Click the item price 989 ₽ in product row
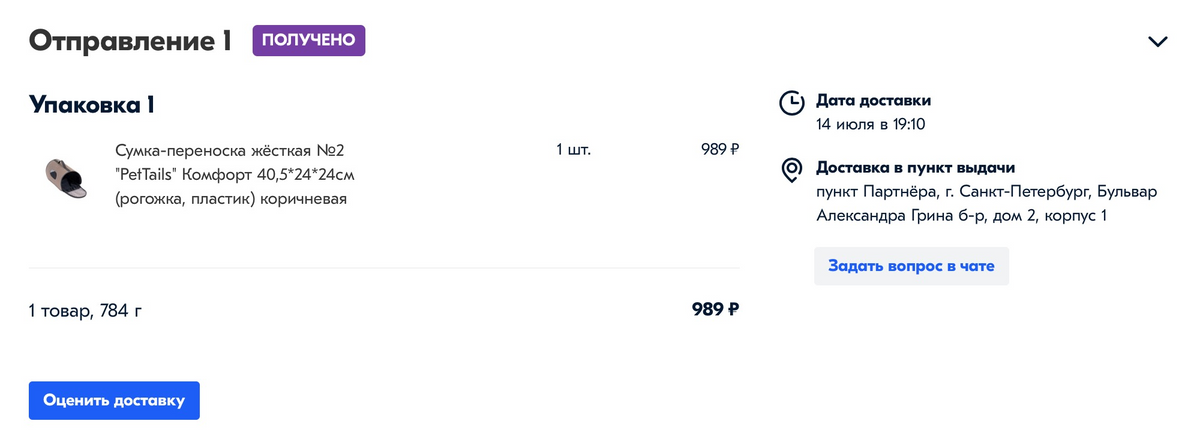Viewport: 1200px width, 446px height. pyautogui.click(x=720, y=151)
